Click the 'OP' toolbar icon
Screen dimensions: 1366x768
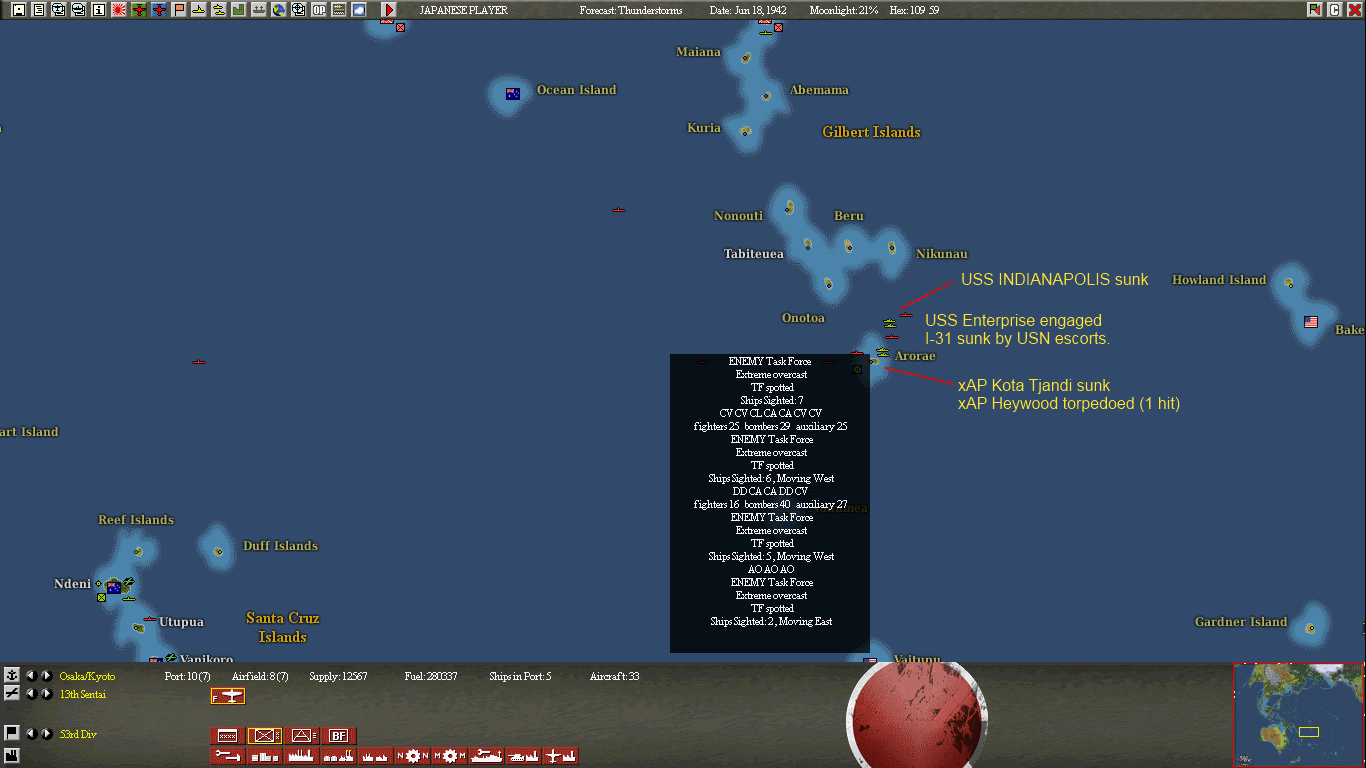[x=319, y=10]
